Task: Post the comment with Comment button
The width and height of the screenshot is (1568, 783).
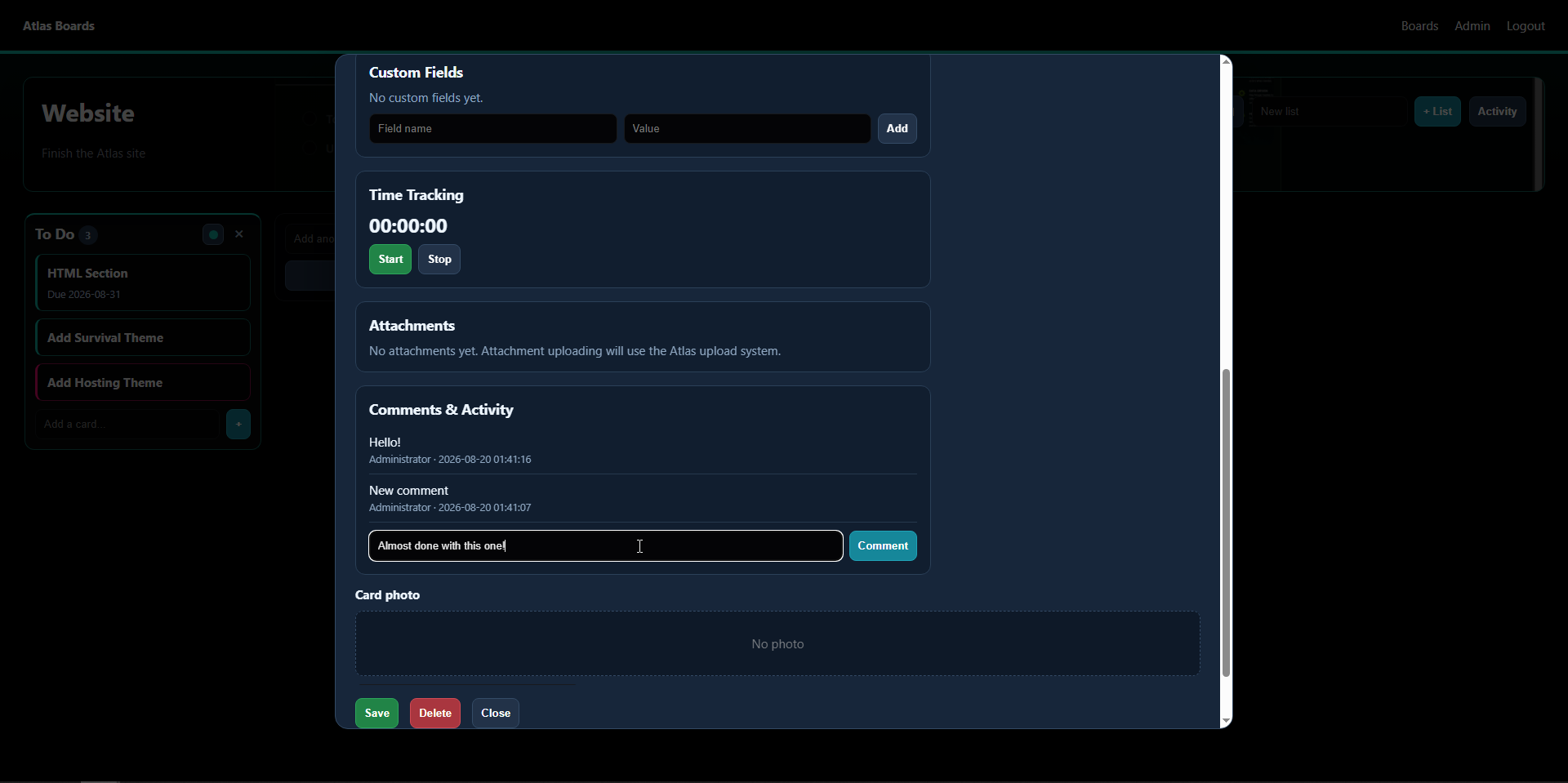Action: point(883,545)
